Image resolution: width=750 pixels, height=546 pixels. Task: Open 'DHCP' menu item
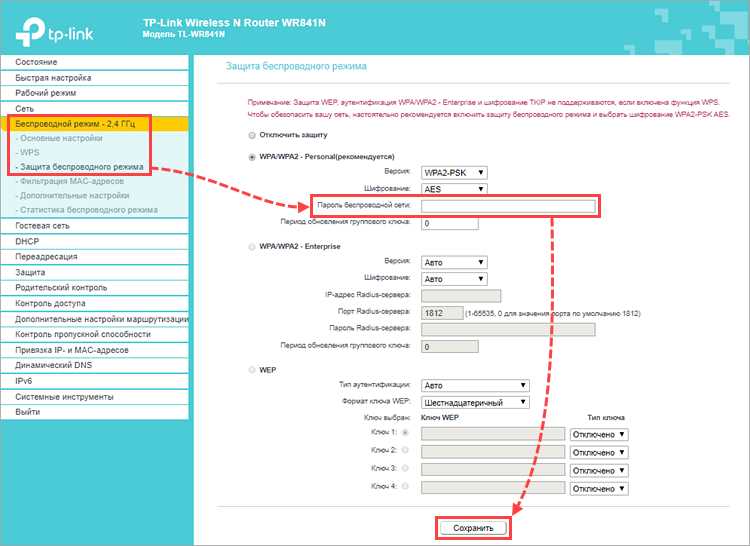(x=95, y=241)
